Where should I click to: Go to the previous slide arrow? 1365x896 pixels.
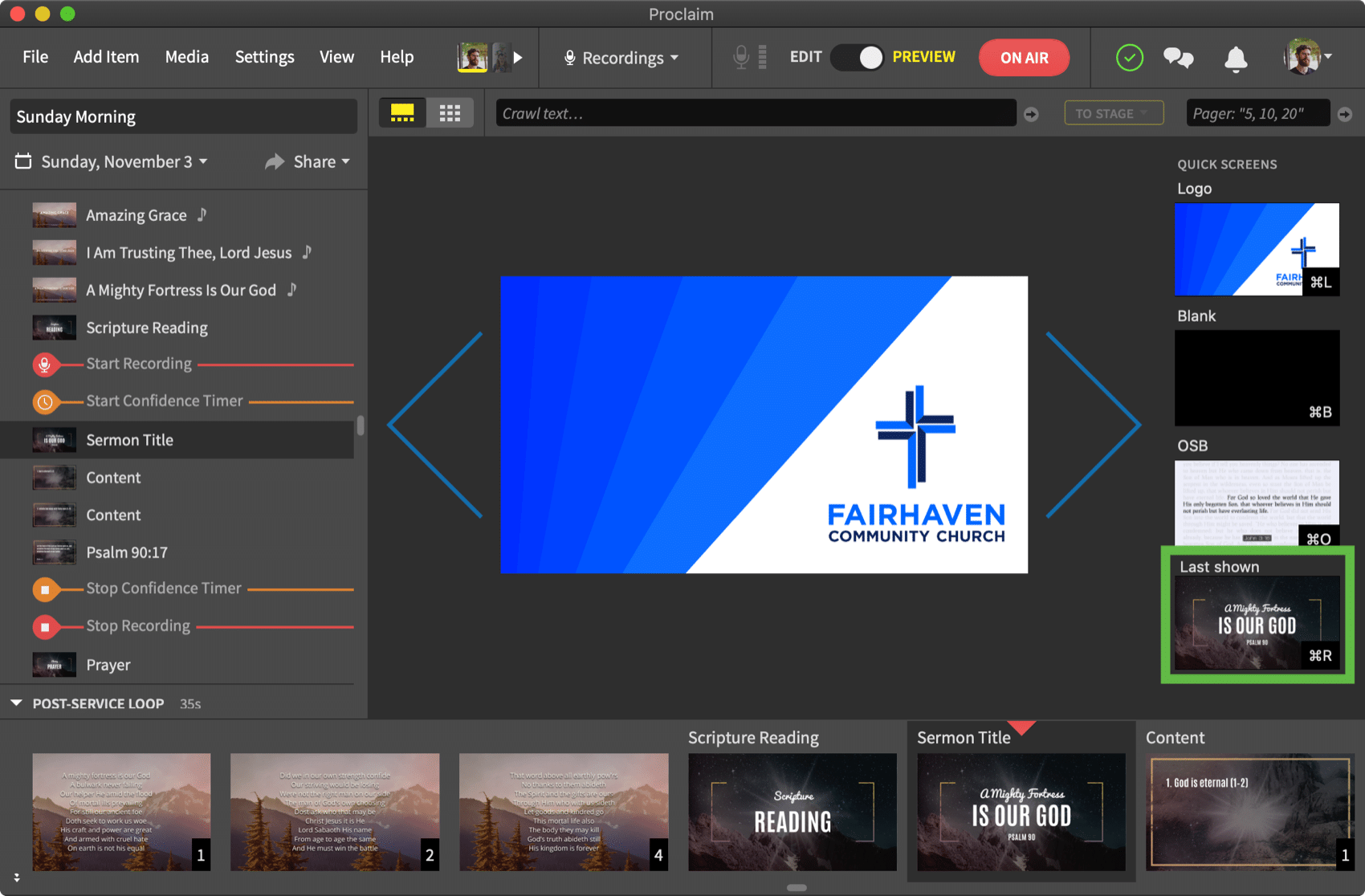pyautogui.click(x=436, y=425)
